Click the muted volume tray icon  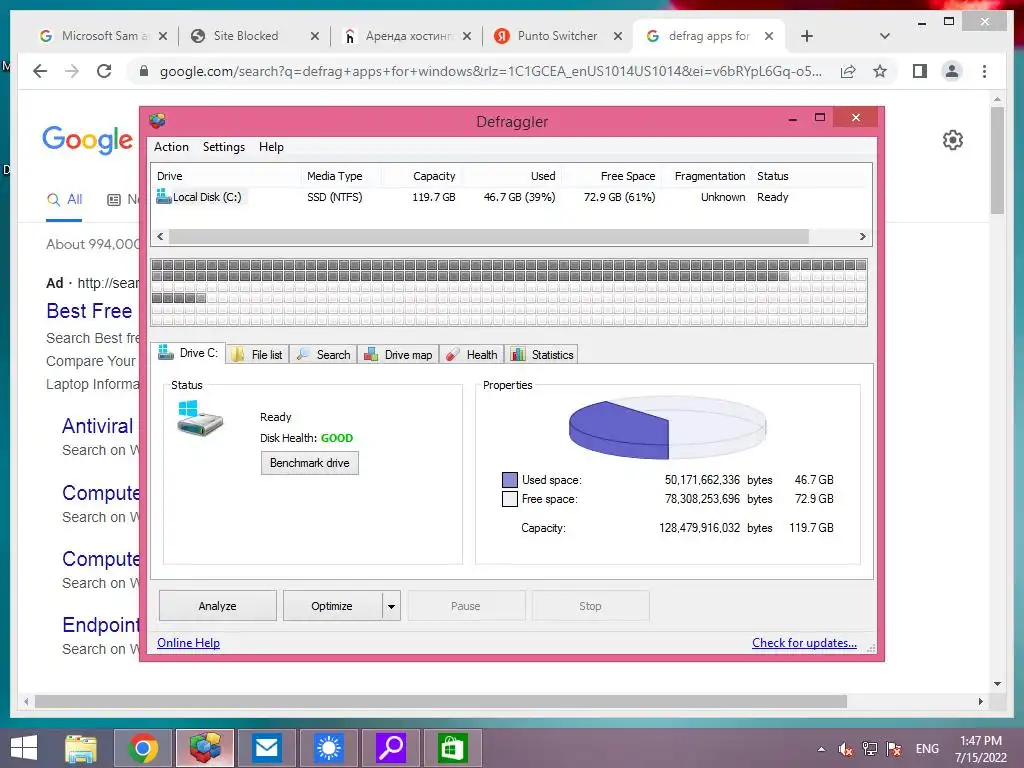point(845,749)
